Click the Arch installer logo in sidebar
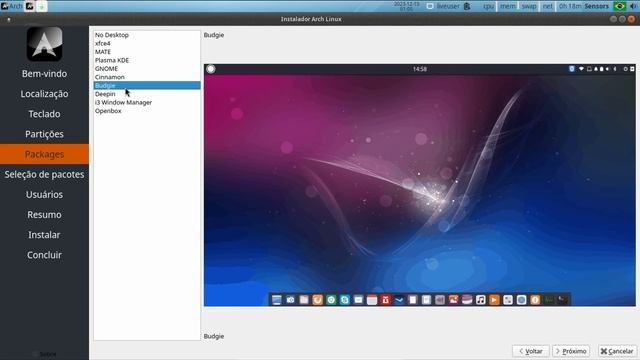The width and height of the screenshot is (640, 360). 44,44
